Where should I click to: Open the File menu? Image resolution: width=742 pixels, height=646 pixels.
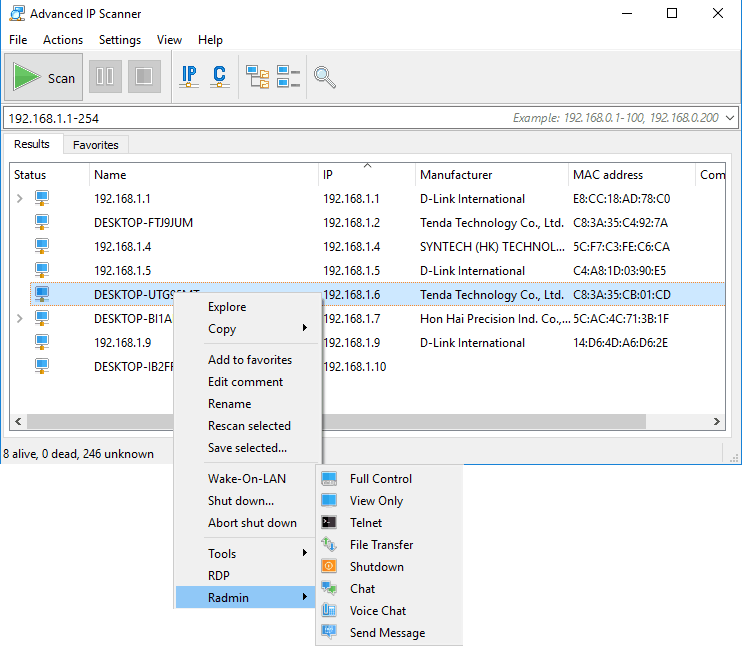pyautogui.click(x=18, y=40)
